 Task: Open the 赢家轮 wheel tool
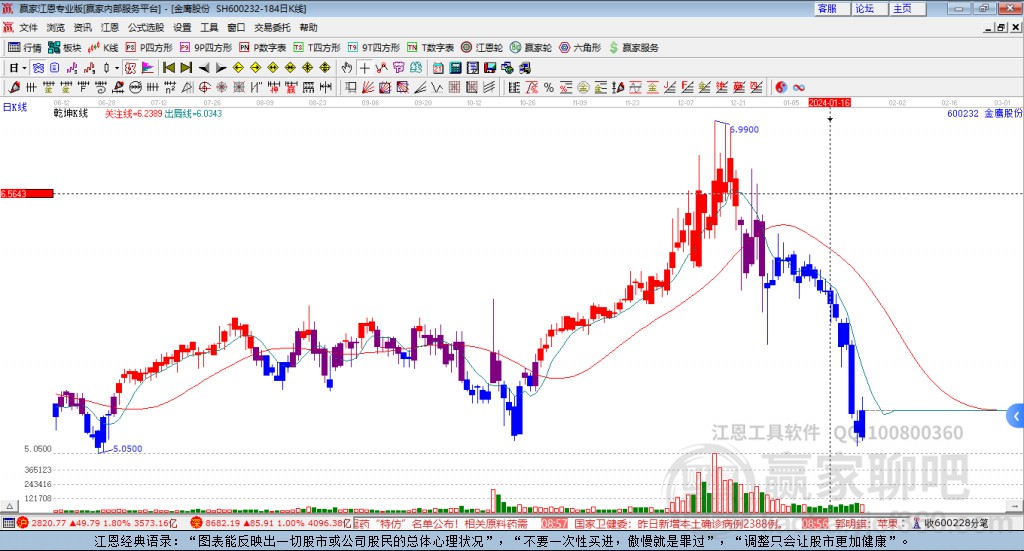531,48
